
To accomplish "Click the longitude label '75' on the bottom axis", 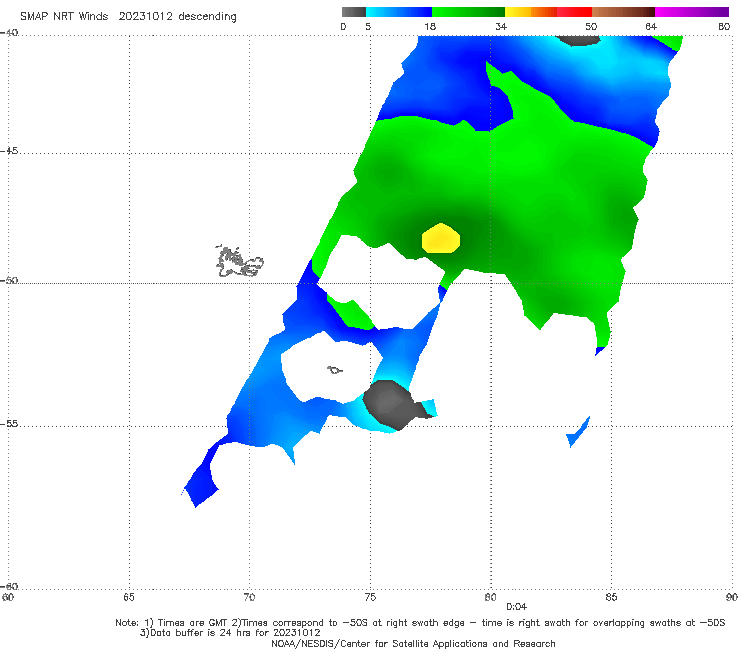I will pyautogui.click(x=370, y=598).
